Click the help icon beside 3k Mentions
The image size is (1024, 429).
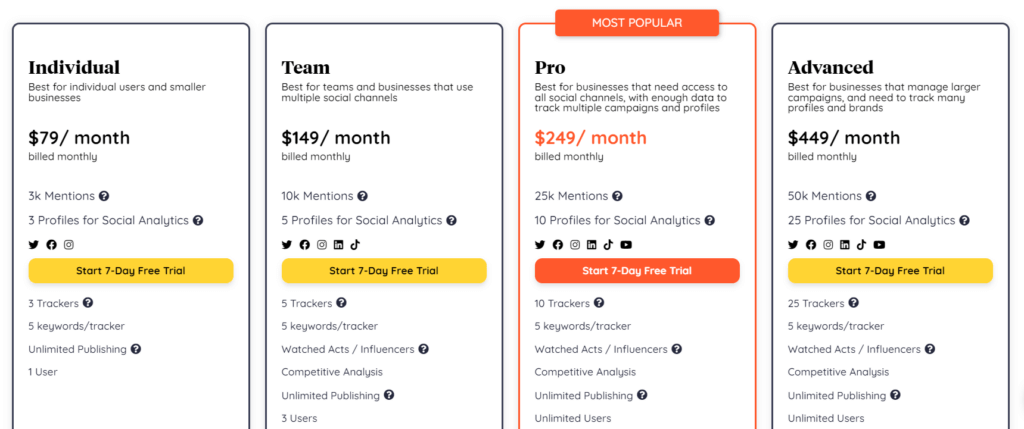104,196
